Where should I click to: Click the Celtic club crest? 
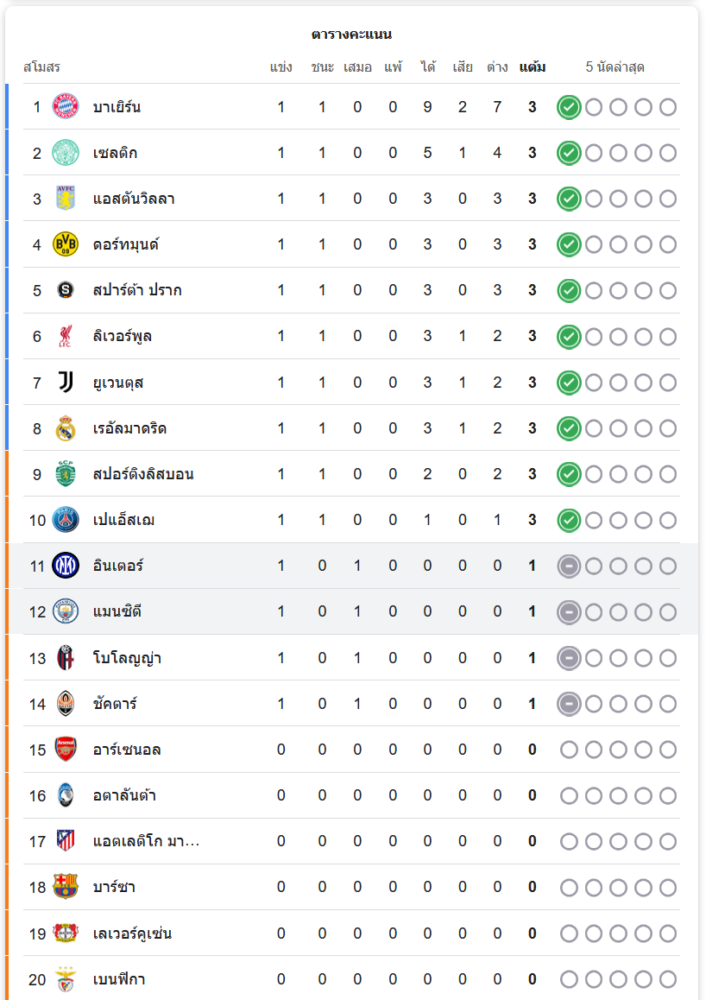coord(65,153)
